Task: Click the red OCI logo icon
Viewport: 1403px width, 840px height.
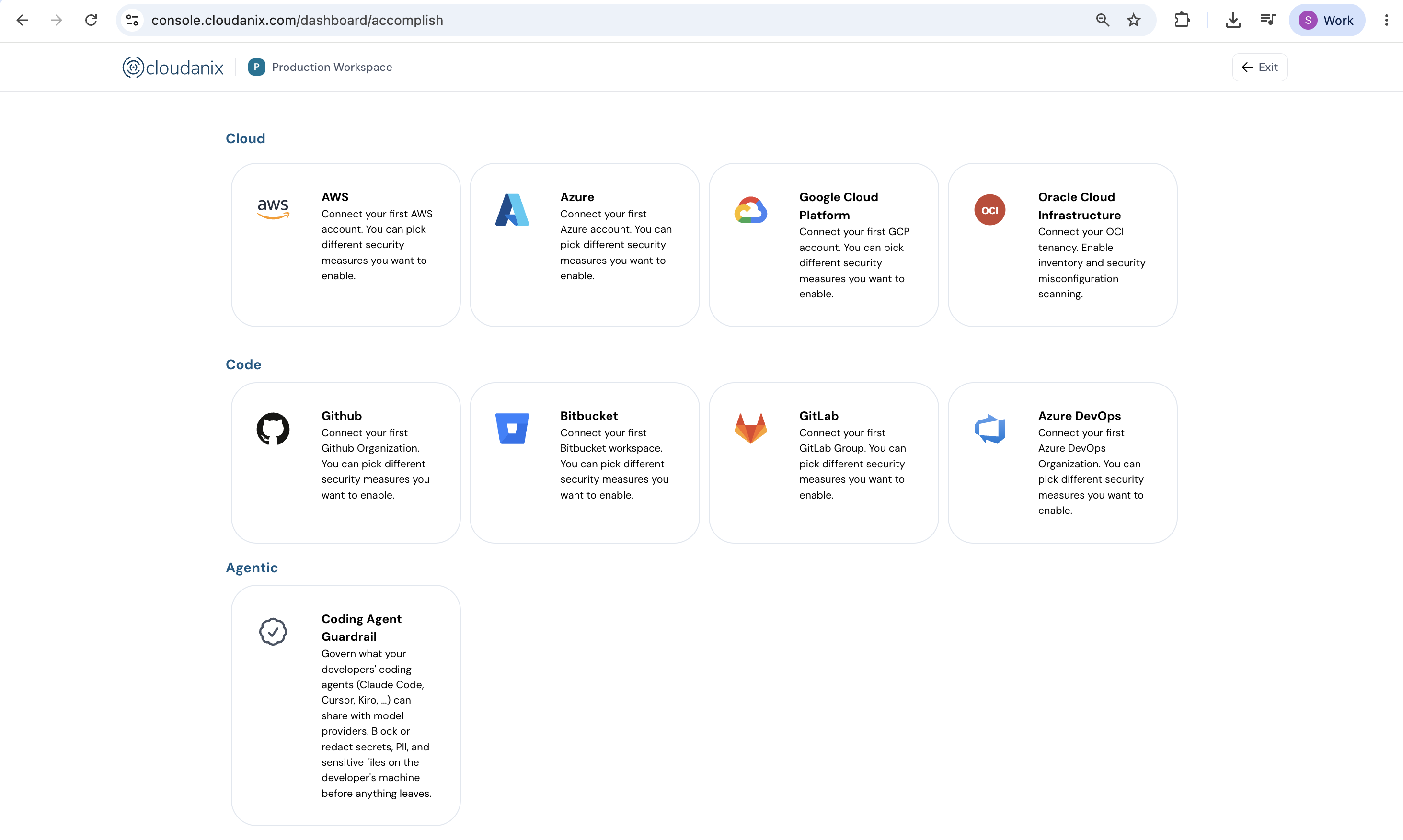Action: [989, 210]
